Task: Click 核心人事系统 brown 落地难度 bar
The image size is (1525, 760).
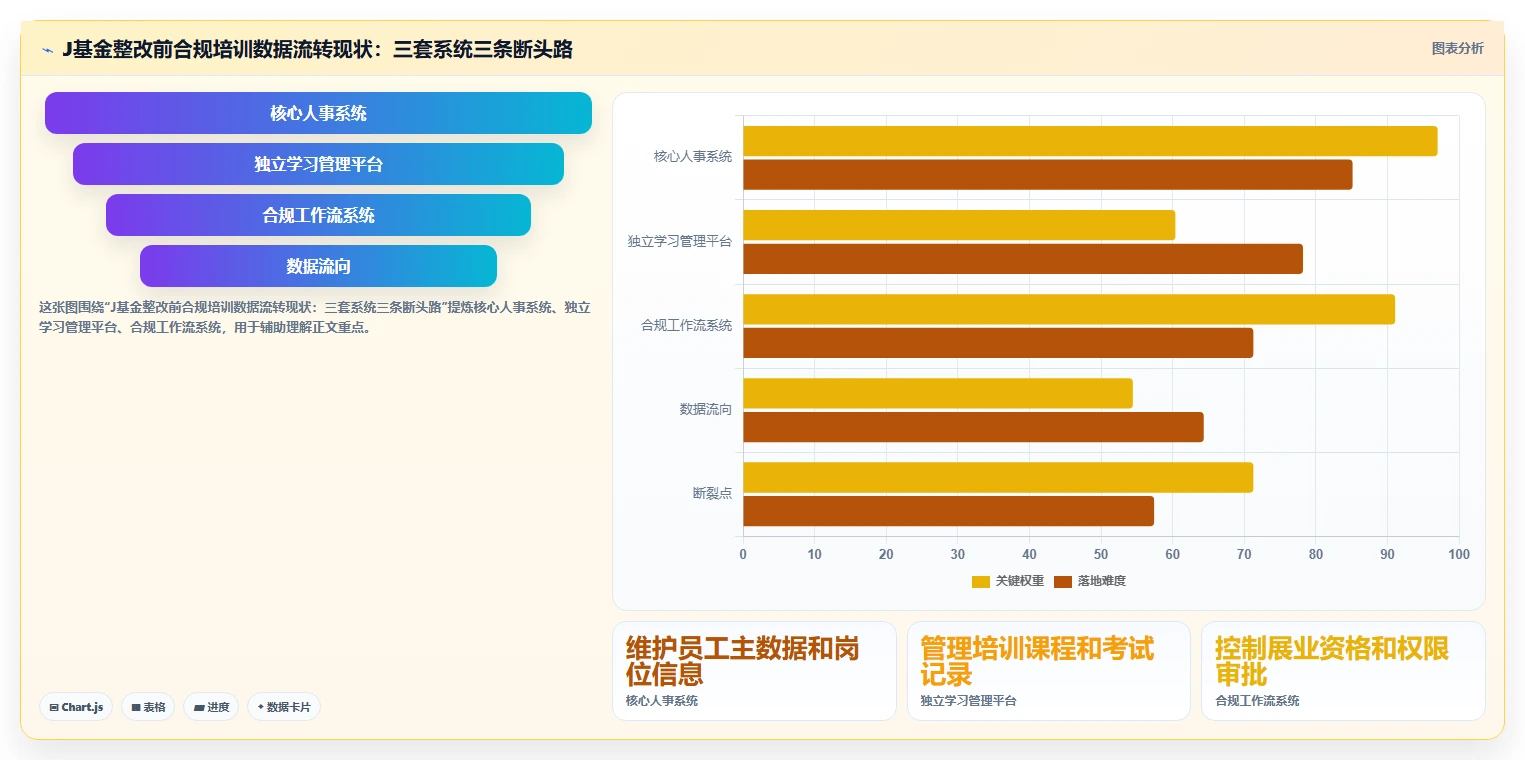Action: (x=1047, y=175)
